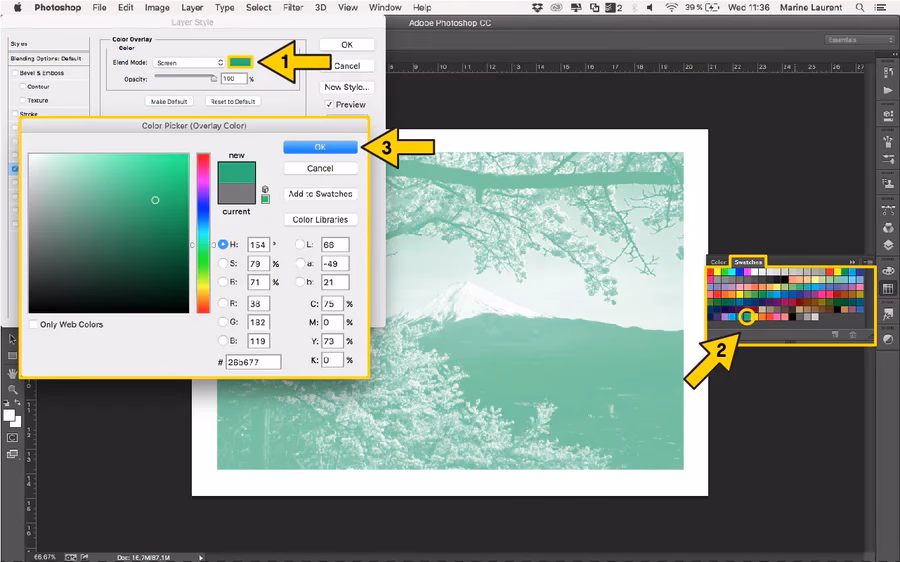This screenshot has width=900, height=562.
Task: Switch to the Color tab
Action: [x=718, y=262]
